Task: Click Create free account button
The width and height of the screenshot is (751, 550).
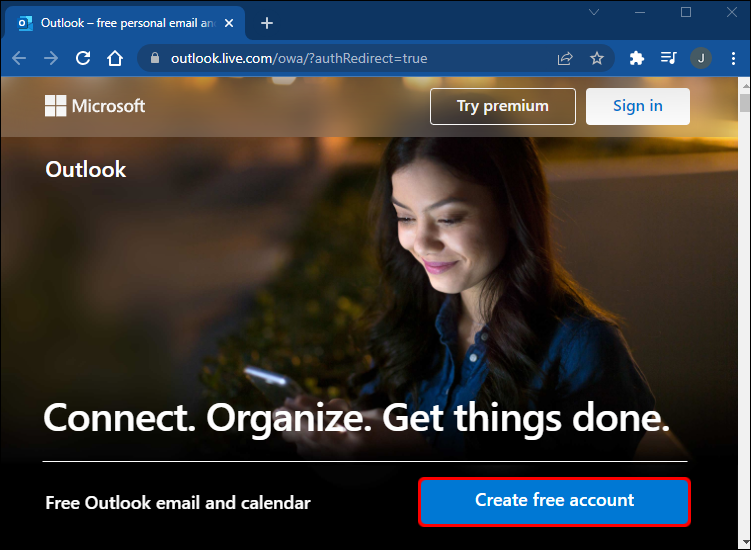Action: (x=555, y=502)
